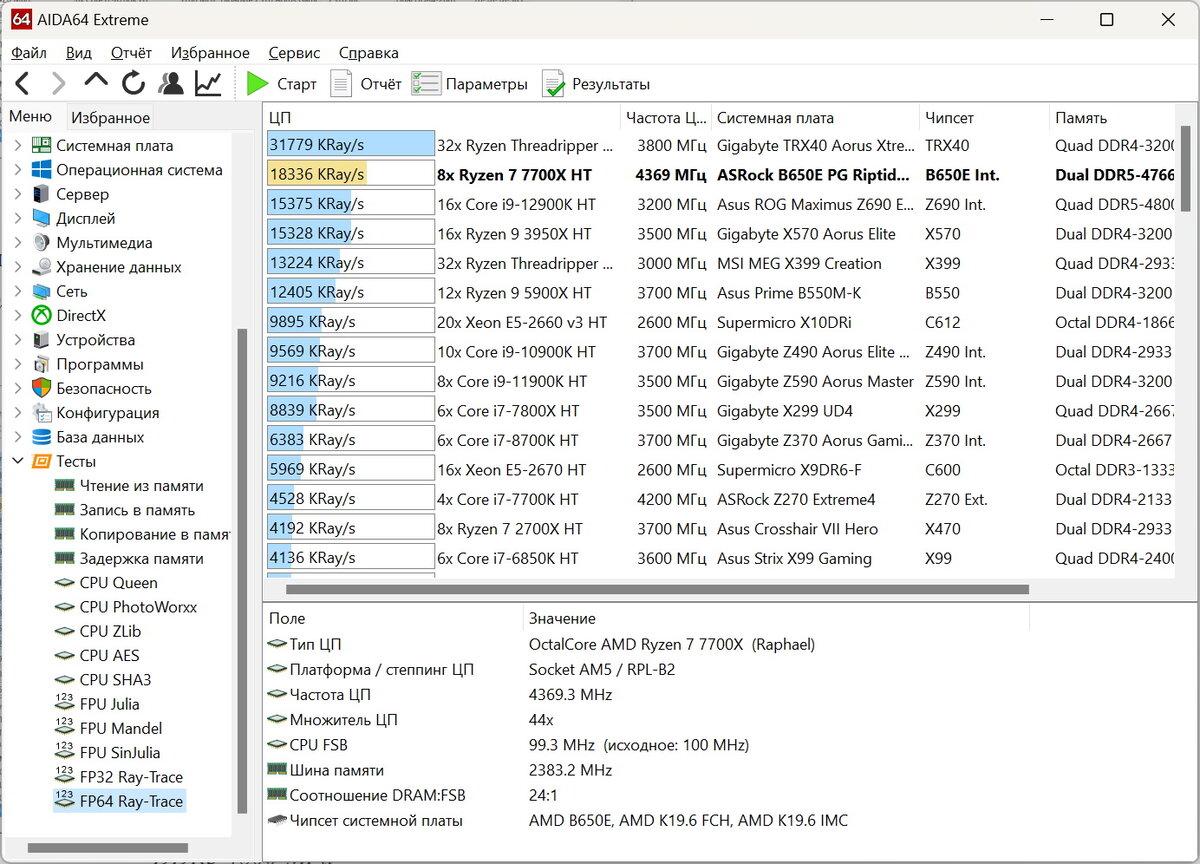This screenshot has height=864, width=1200.
Task: Open Параметры from the toolbar
Action: tap(469, 84)
